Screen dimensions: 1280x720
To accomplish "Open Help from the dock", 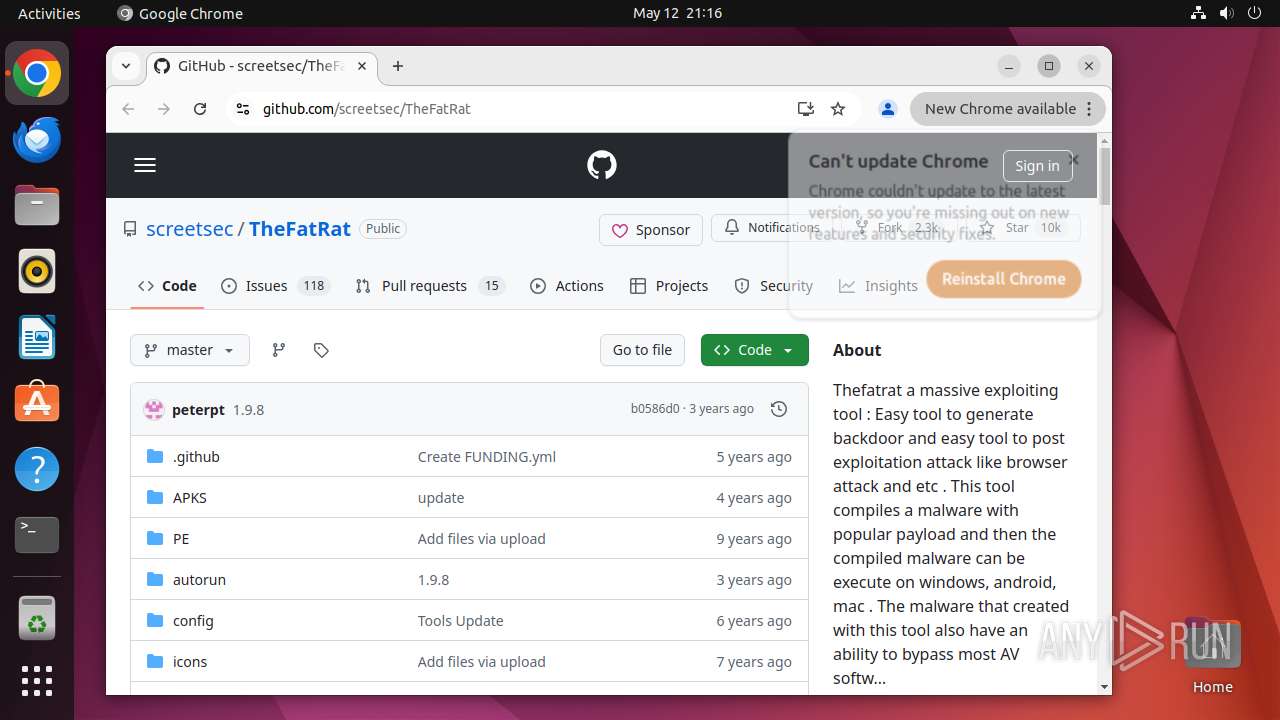I will (x=37, y=469).
